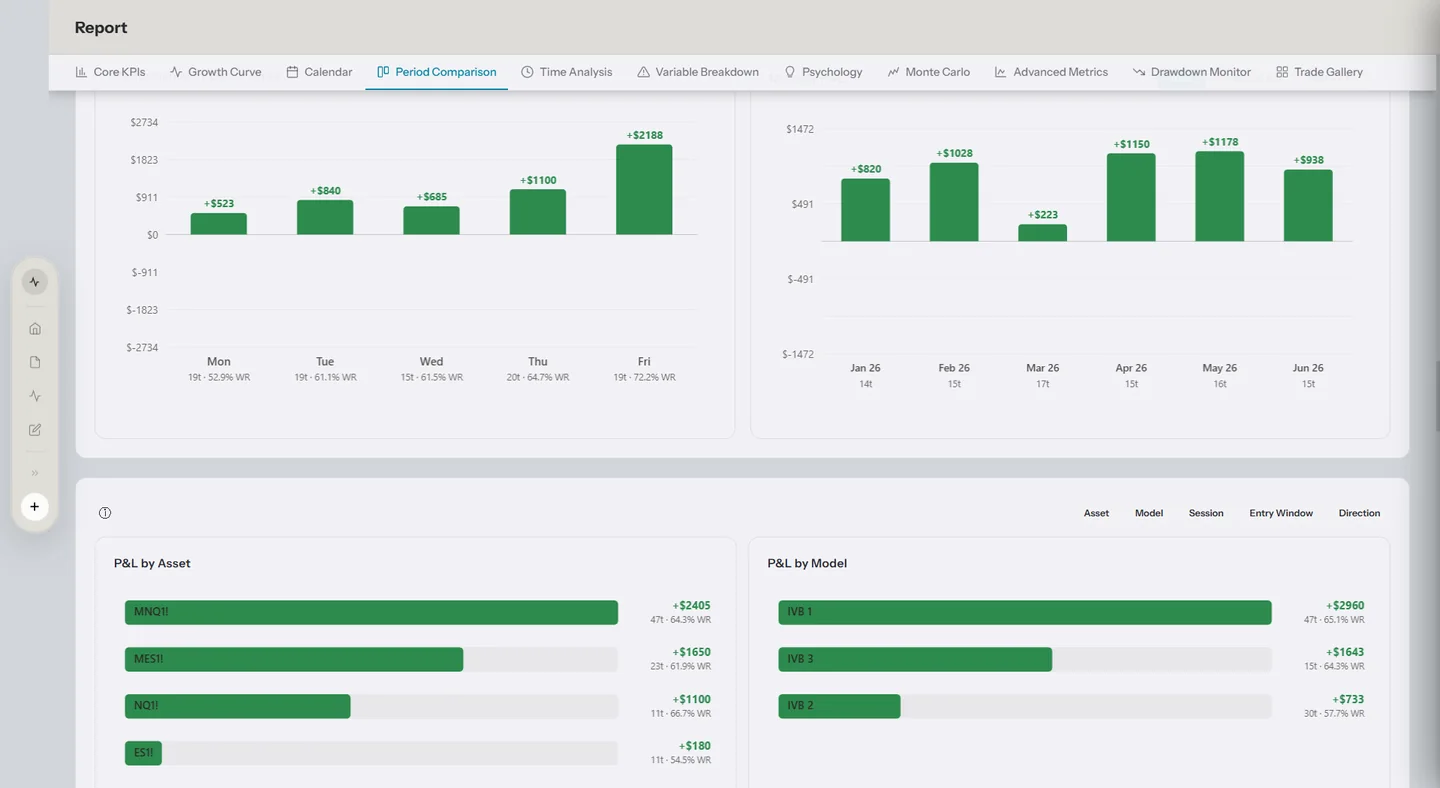Open the Core KPIs tab
The height and width of the screenshot is (788, 1440).
pyautogui.click(x=110, y=72)
